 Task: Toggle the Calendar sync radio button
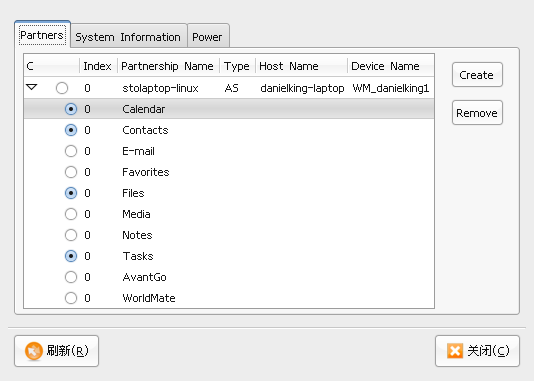[x=71, y=109]
